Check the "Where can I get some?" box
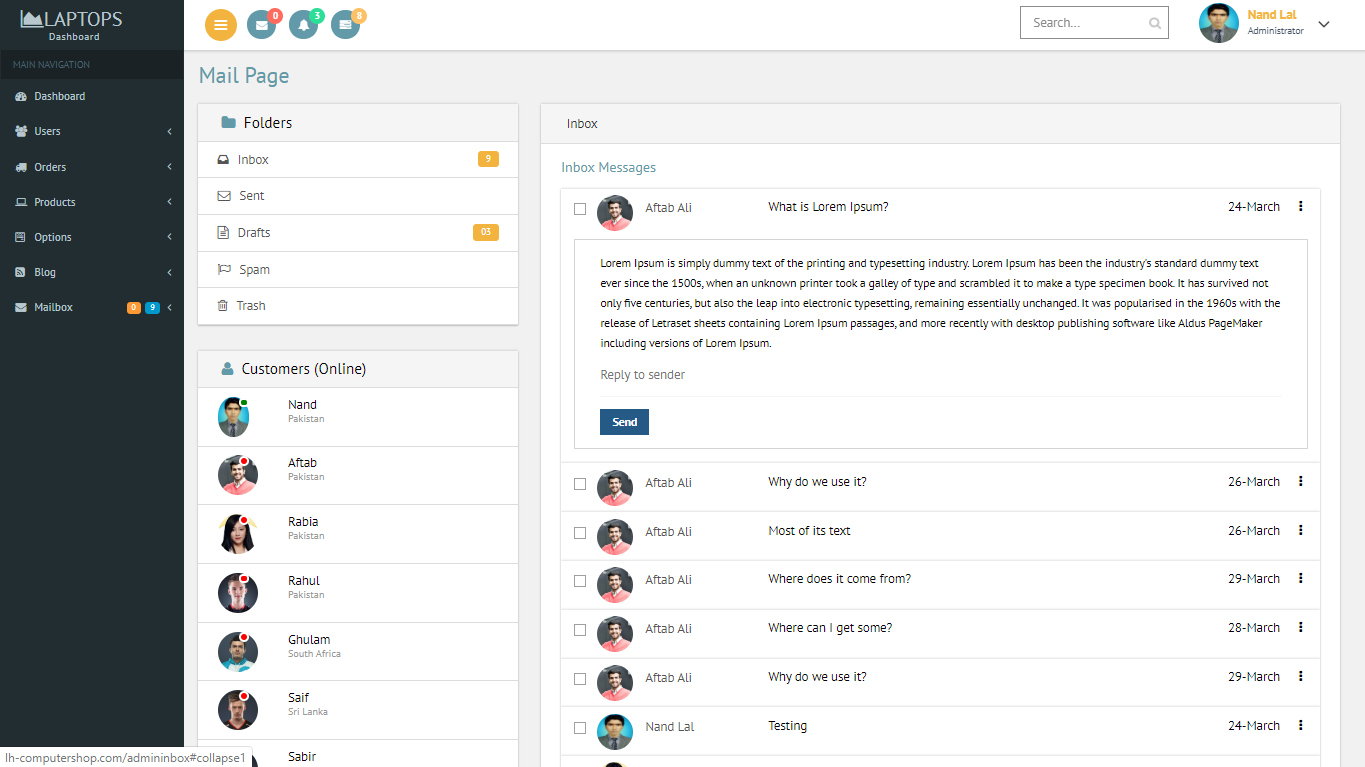The width and height of the screenshot is (1365, 767). click(580, 630)
